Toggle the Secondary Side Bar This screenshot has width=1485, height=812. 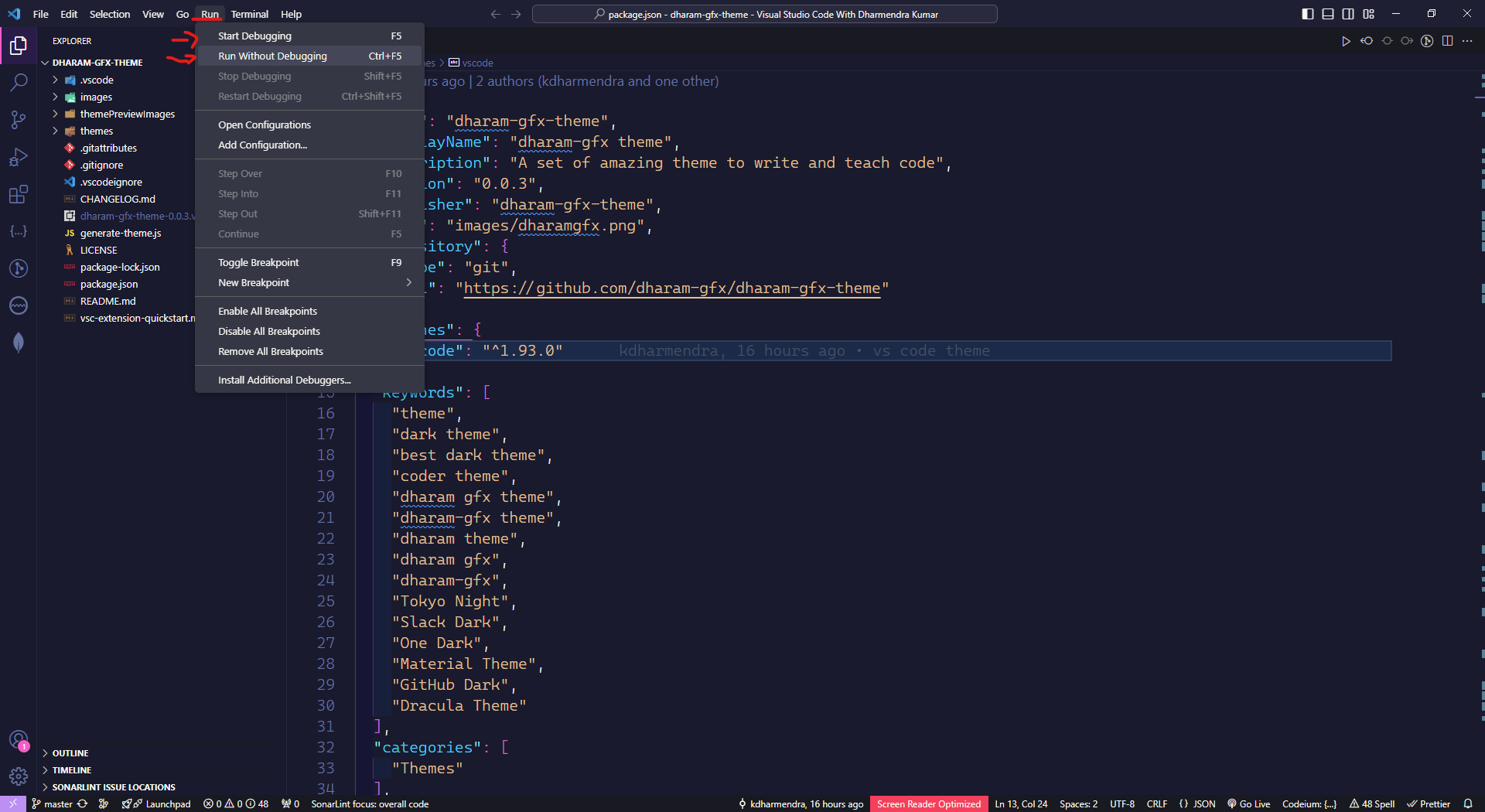(1348, 14)
